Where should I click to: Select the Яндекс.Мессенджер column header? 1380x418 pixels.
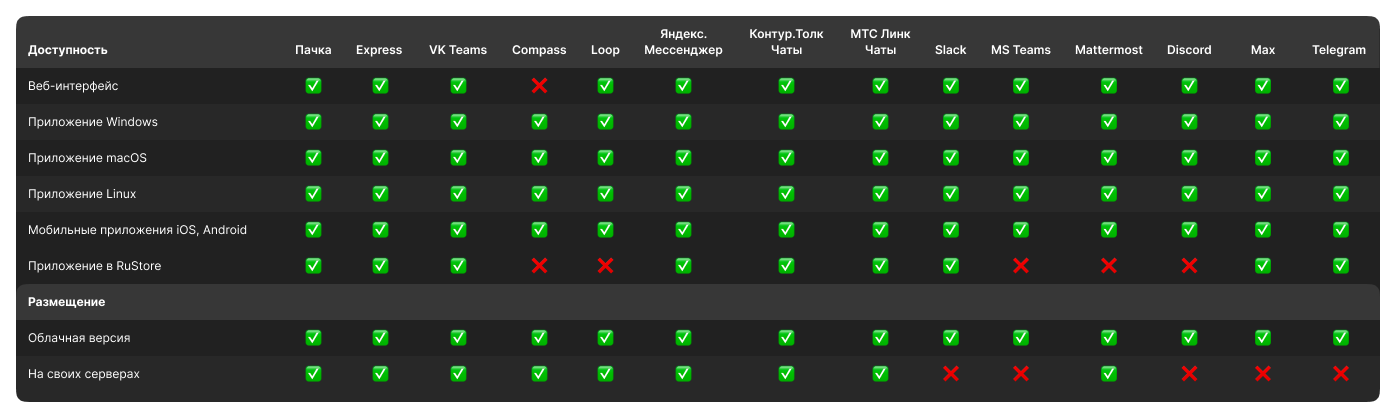(x=683, y=42)
